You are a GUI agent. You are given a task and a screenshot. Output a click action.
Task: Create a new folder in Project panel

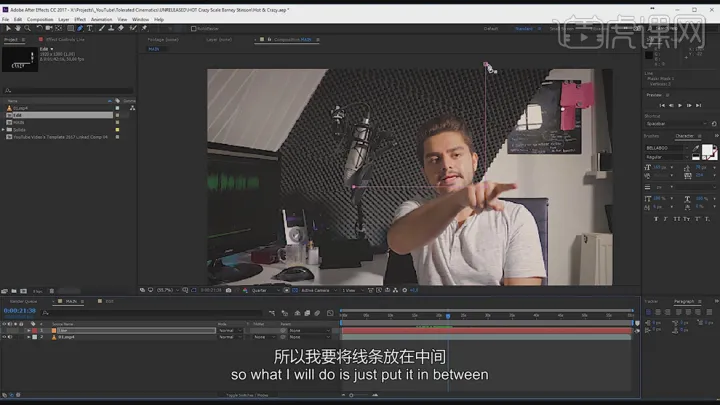pyautogui.click(x=14, y=291)
